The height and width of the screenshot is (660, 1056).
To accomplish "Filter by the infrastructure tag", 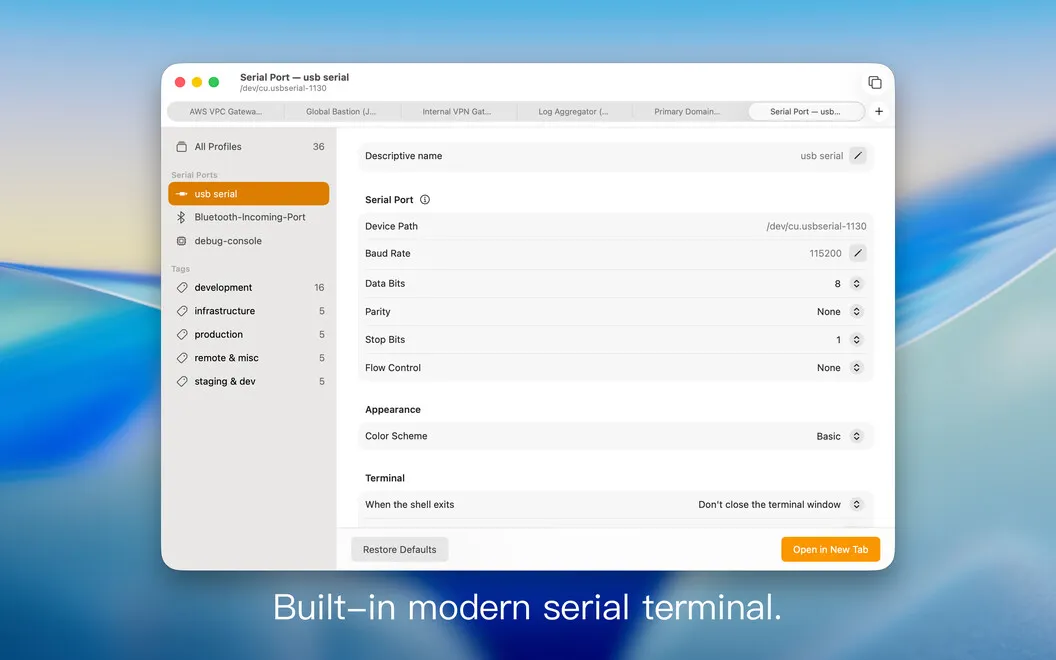I will [249, 310].
